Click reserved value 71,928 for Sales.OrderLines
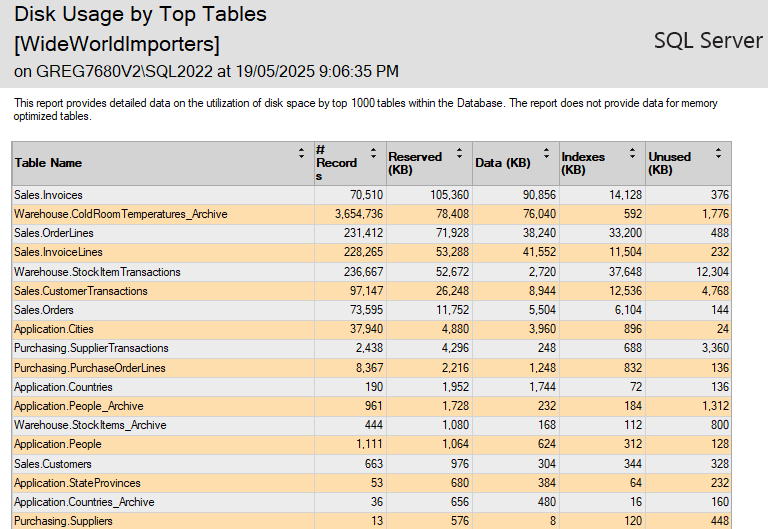768x529 pixels. coord(453,233)
